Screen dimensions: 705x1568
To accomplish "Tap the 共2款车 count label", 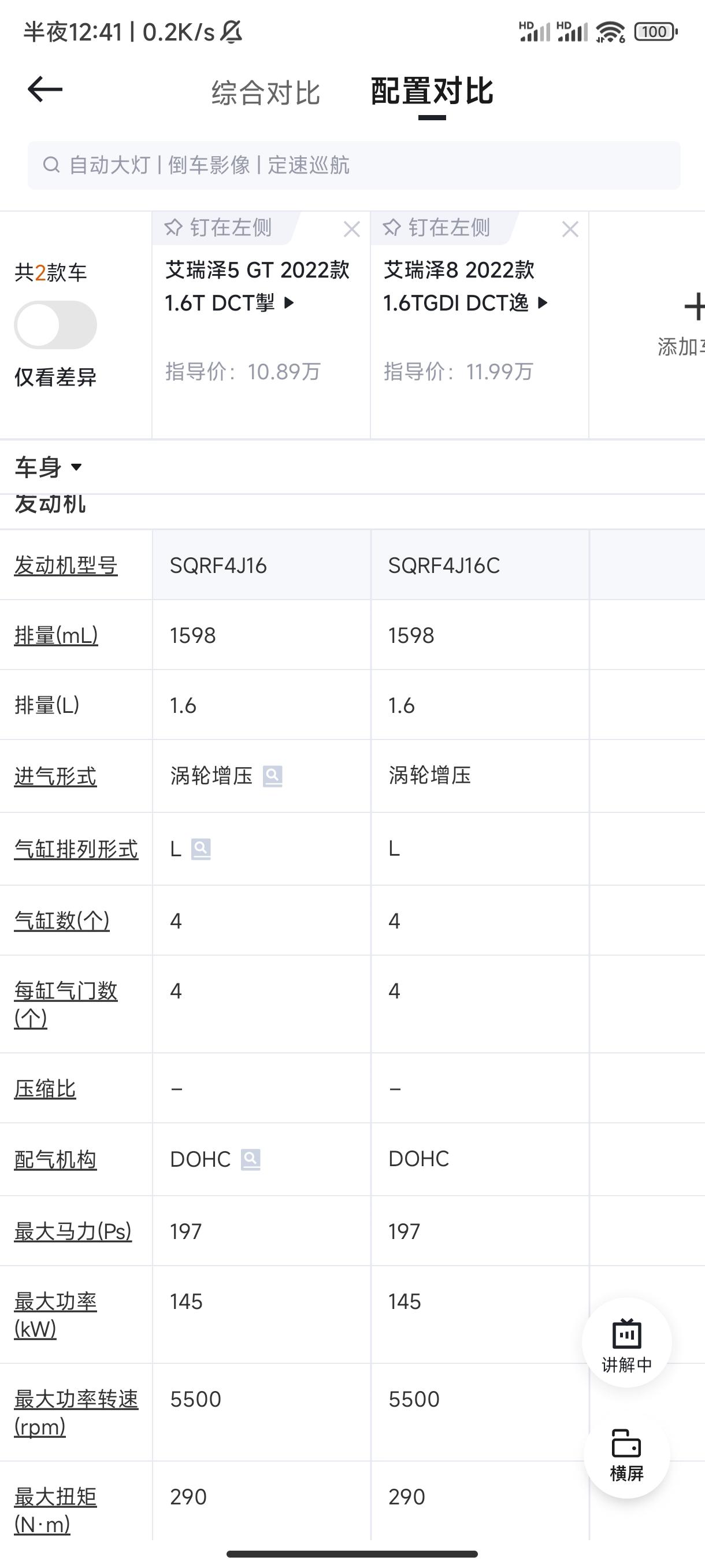I will [x=50, y=272].
